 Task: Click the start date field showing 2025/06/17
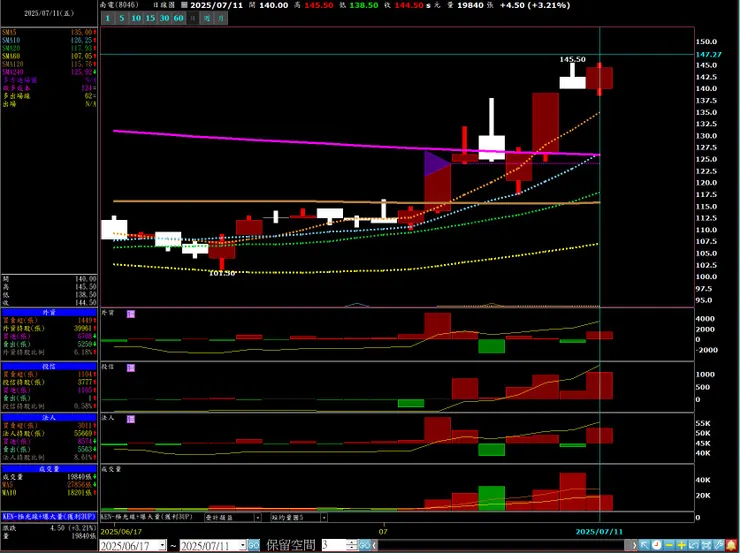tap(129, 545)
